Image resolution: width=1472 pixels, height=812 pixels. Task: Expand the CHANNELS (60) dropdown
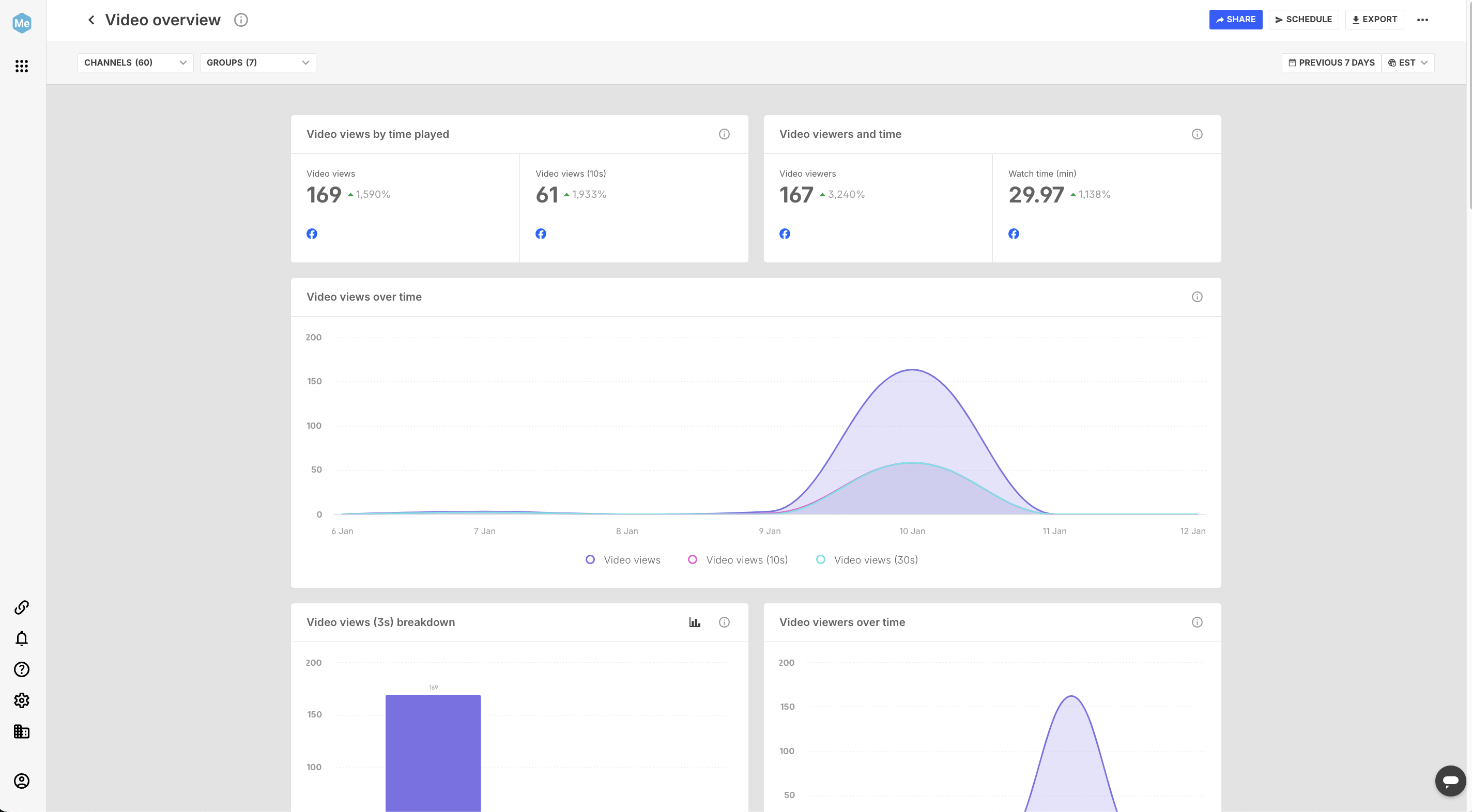click(x=135, y=63)
